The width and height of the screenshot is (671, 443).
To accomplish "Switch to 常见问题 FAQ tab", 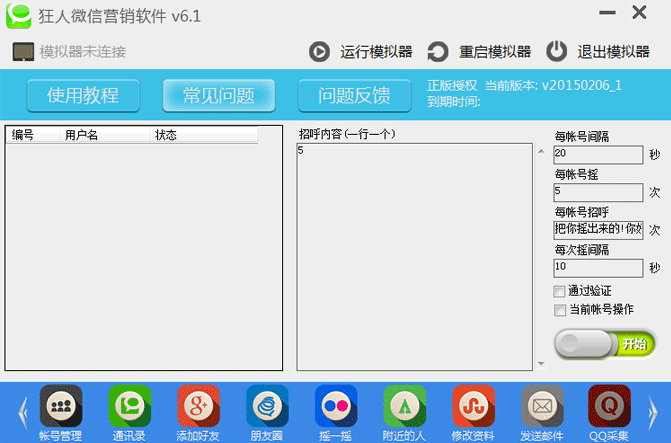I will pos(218,96).
